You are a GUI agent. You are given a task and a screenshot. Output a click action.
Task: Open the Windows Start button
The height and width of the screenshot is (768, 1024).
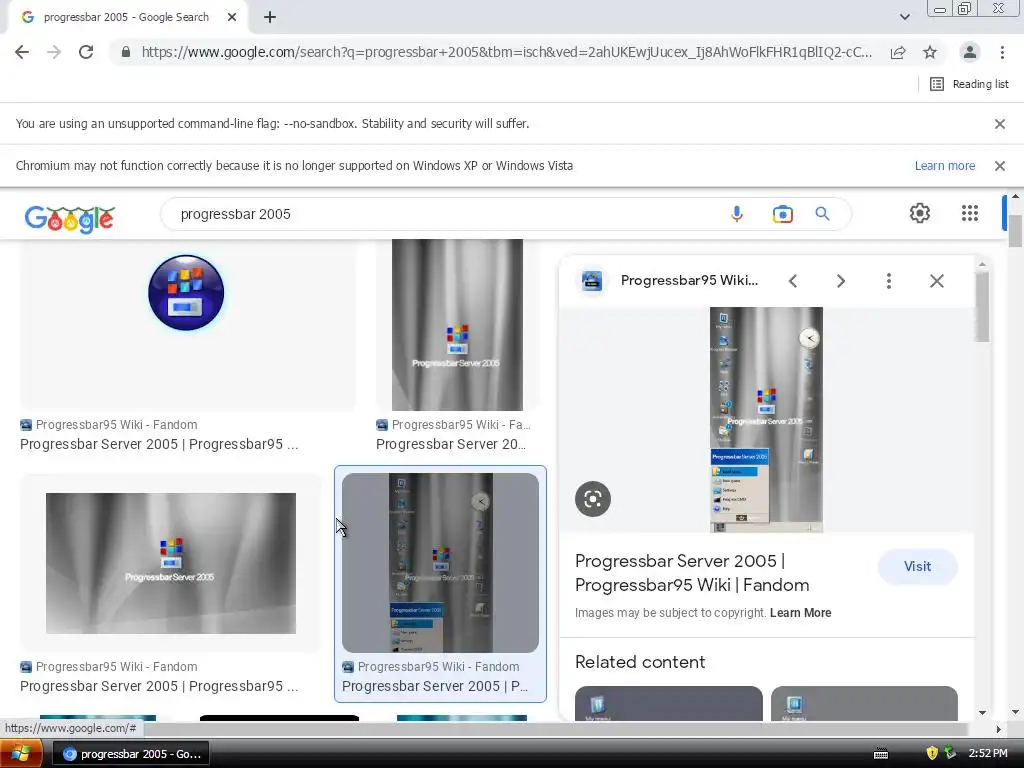click(x=21, y=754)
